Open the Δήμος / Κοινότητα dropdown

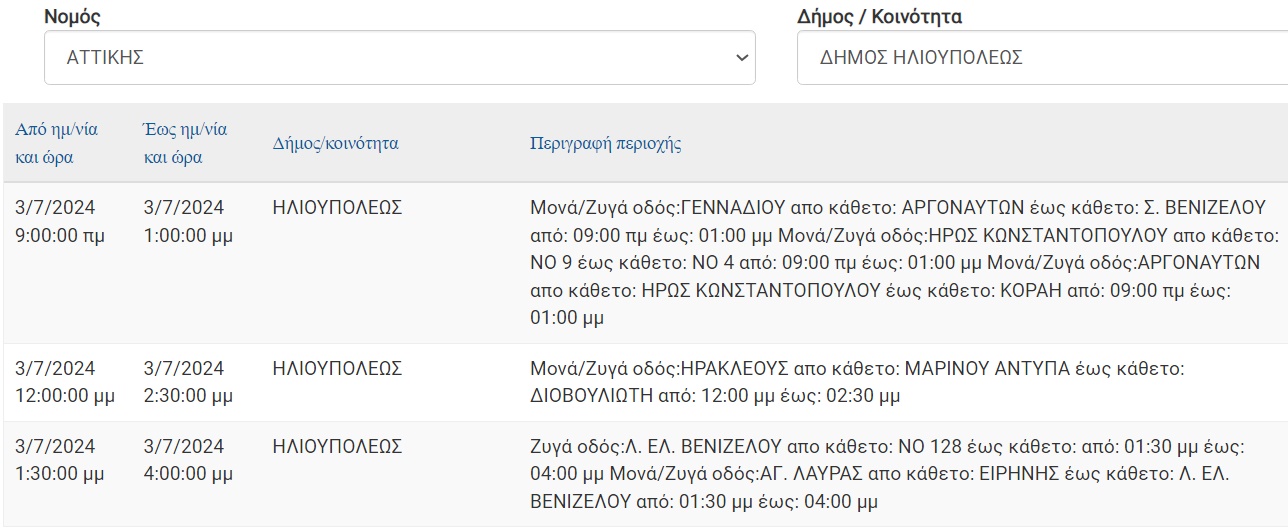click(x=1040, y=58)
